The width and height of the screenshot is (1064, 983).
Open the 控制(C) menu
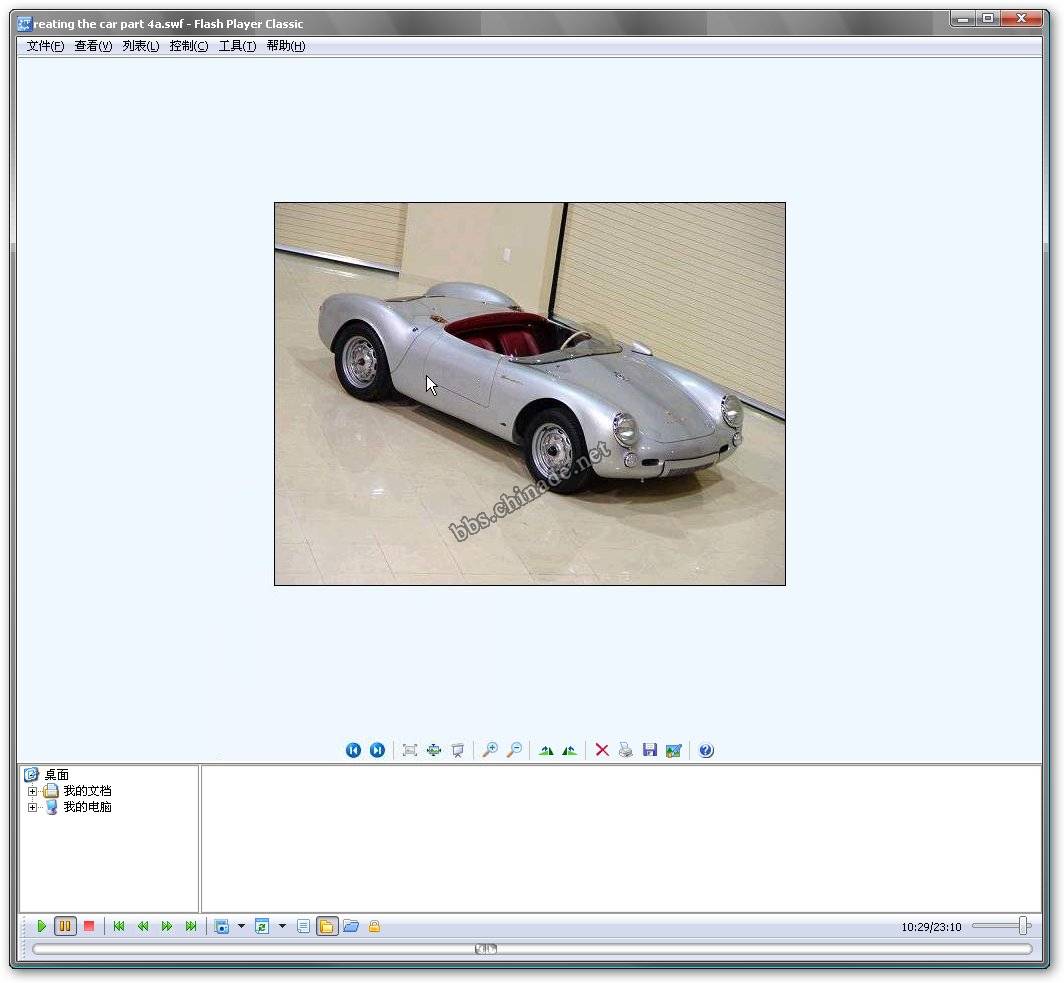pyautogui.click(x=189, y=46)
